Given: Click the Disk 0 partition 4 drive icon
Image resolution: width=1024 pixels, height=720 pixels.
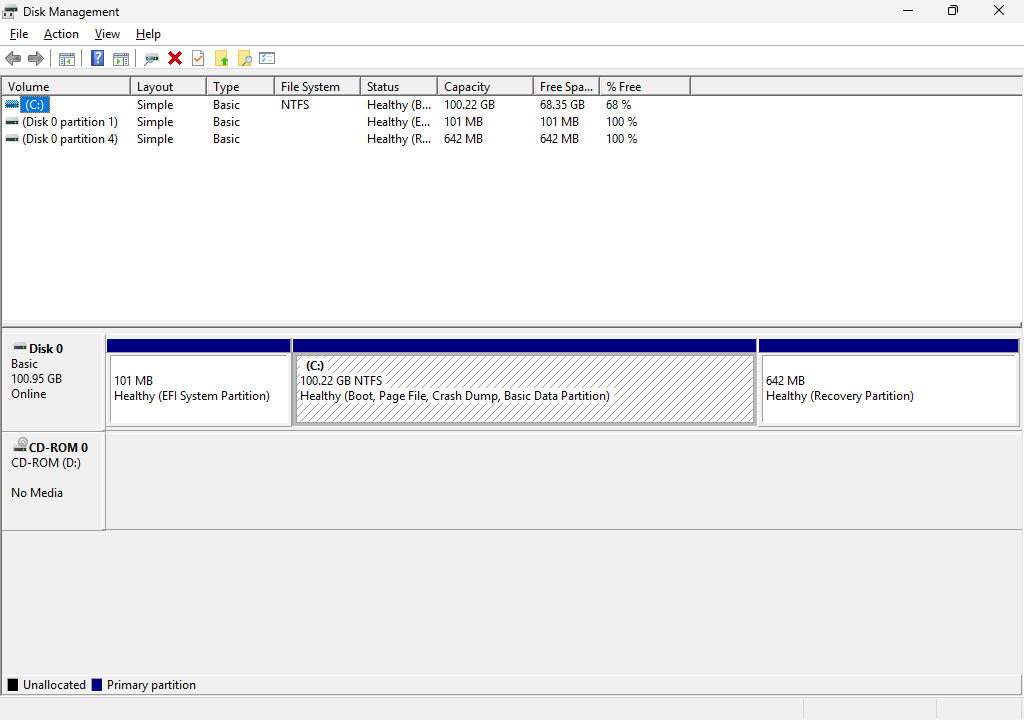Looking at the screenshot, I should point(12,139).
